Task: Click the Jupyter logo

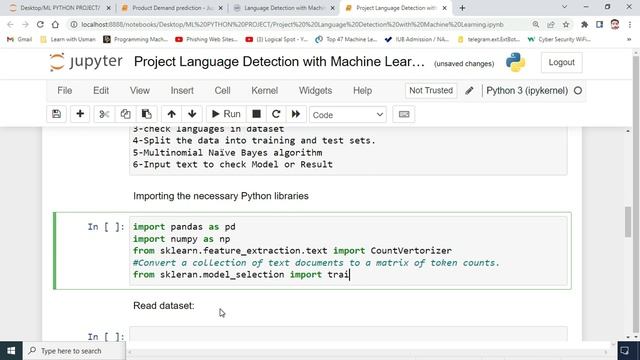Action: (x=86, y=62)
